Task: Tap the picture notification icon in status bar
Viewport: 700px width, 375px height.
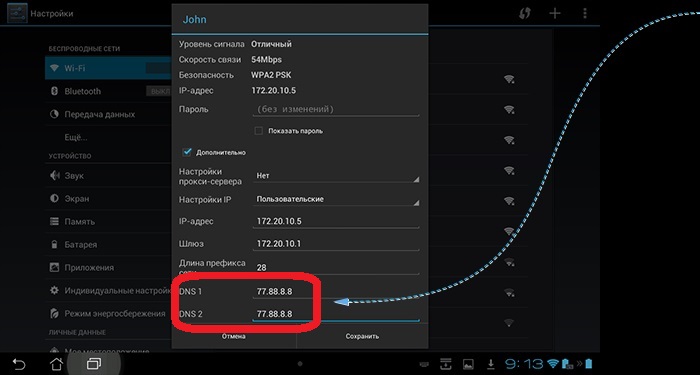Action: pyautogui.click(x=468, y=364)
